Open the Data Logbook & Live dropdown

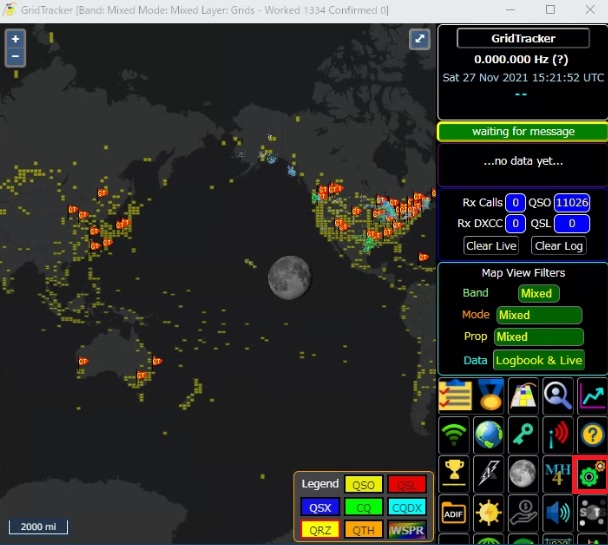coord(539,360)
